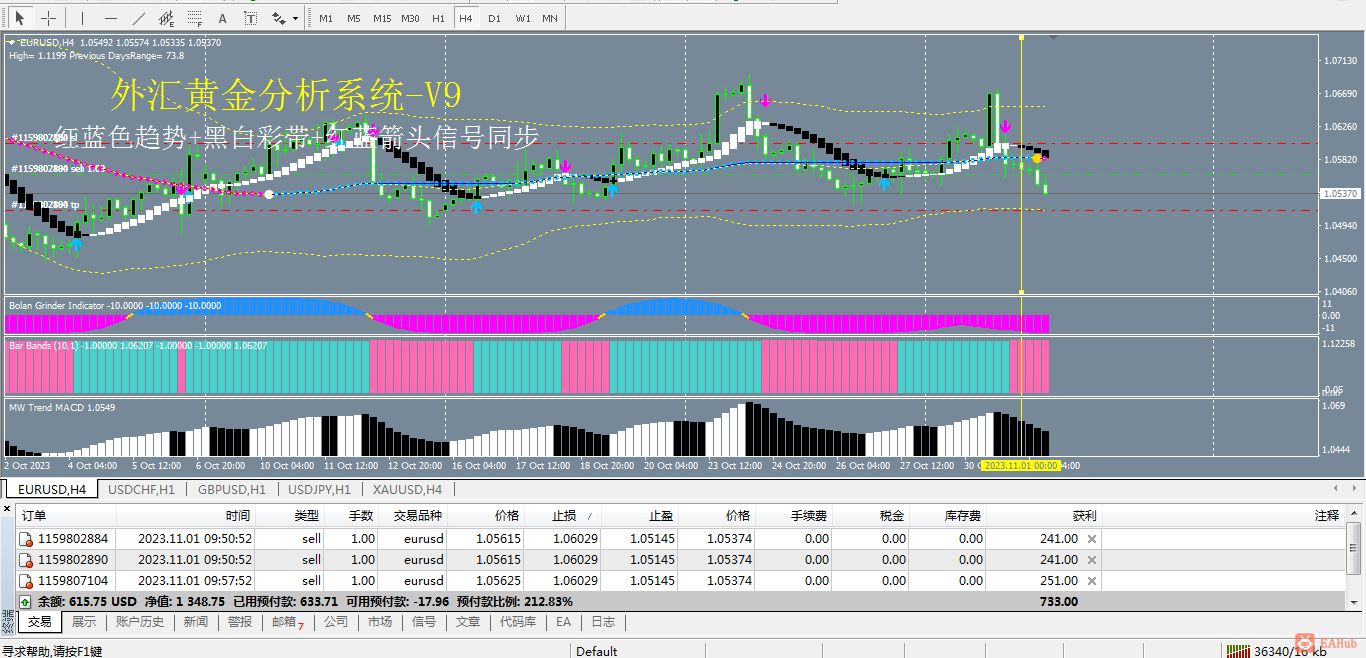The image size is (1366, 658).
Task: Switch to the EA terminal tab
Action: (564, 622)
